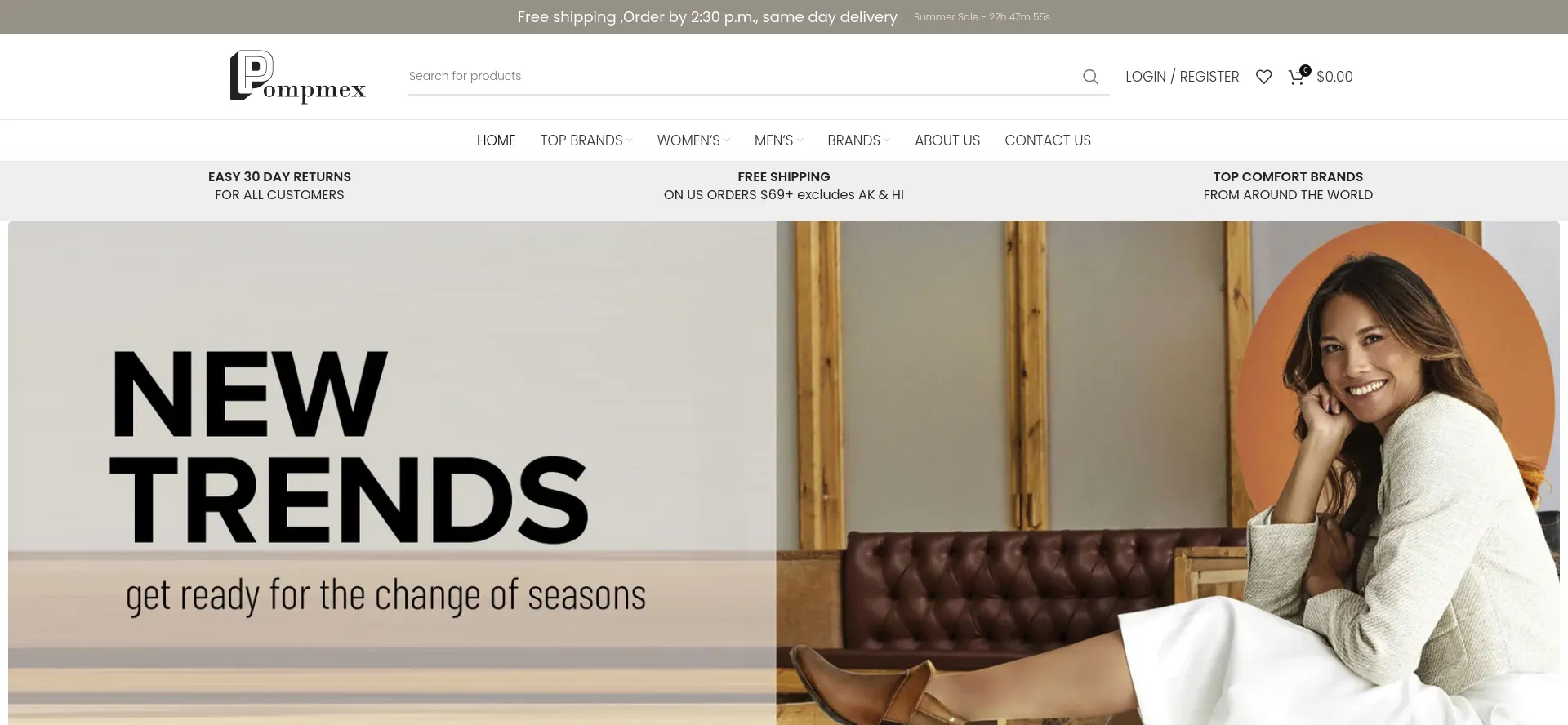Open the About Us page
The width and height of the screenshot is (1568, 725).
947,140
